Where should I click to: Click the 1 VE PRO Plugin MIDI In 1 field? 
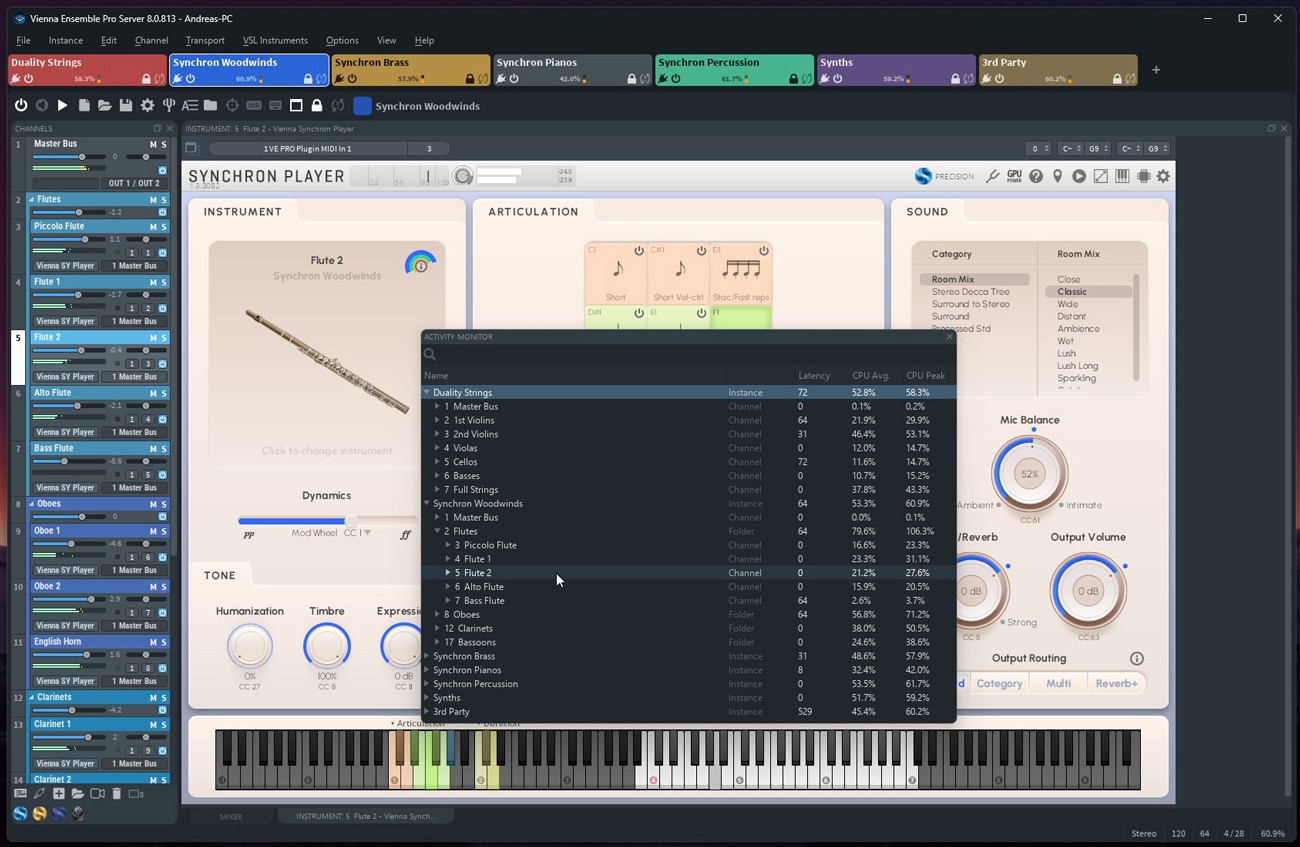[x=307, y=149]
